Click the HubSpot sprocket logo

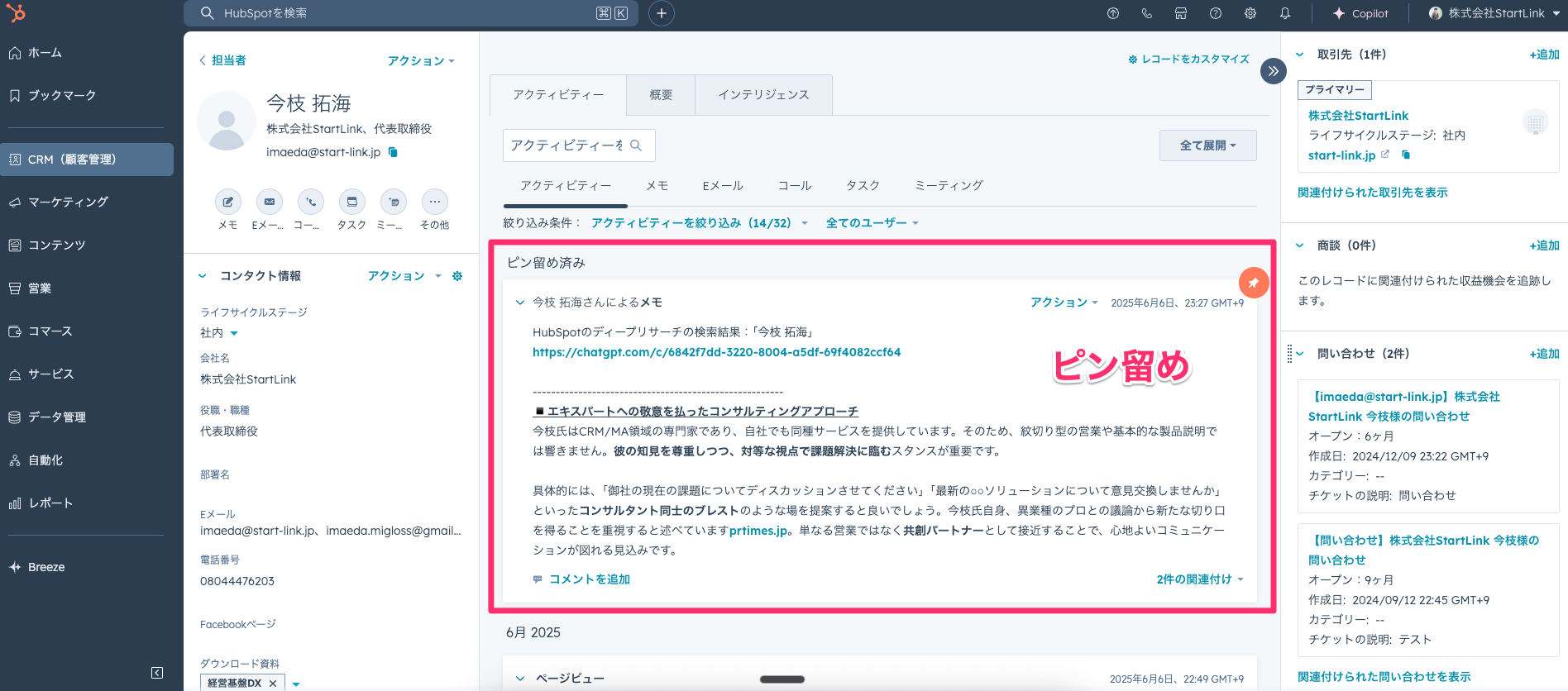click(16, 13)
